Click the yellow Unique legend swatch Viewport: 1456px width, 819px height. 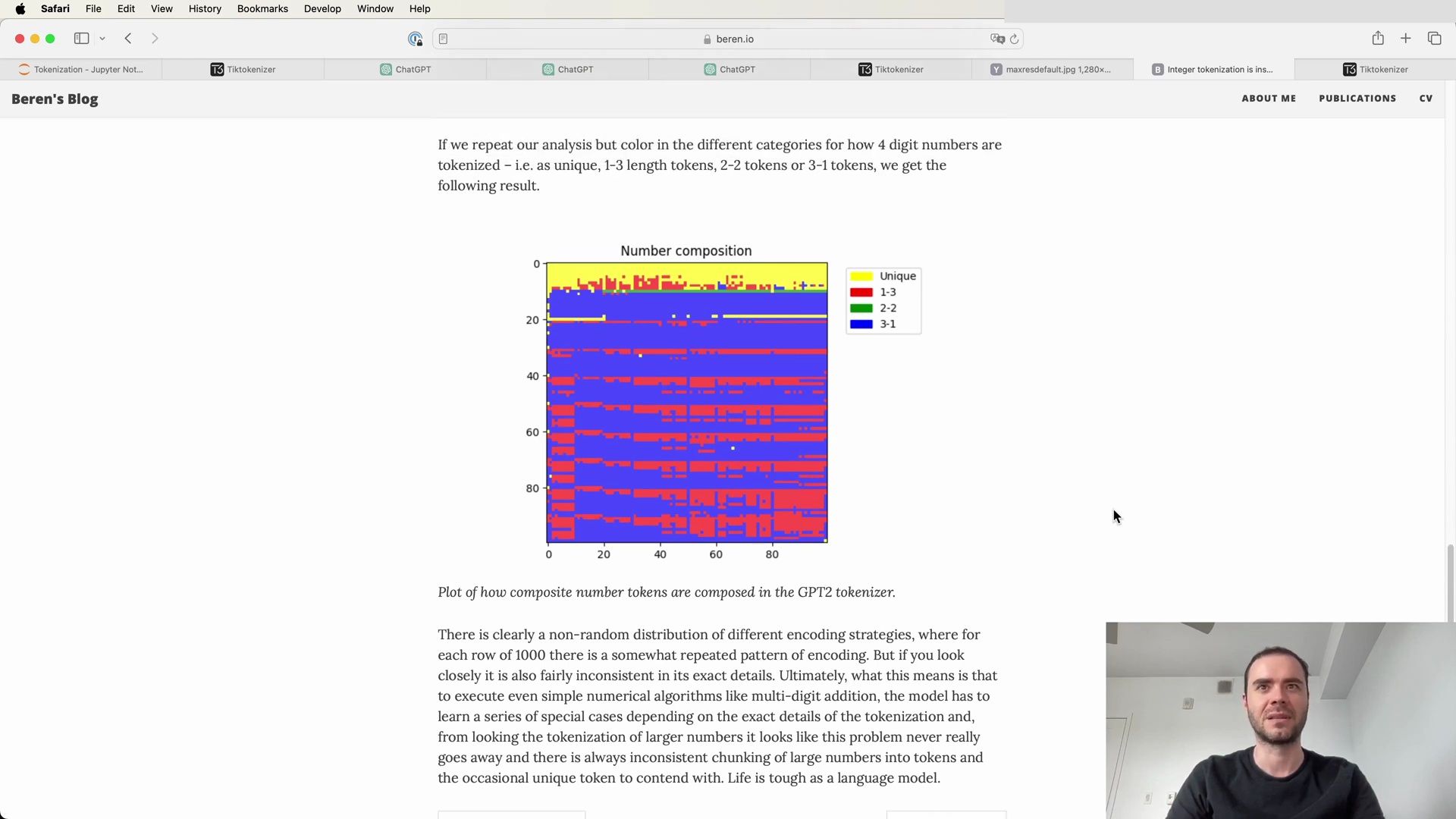(861, 276)
